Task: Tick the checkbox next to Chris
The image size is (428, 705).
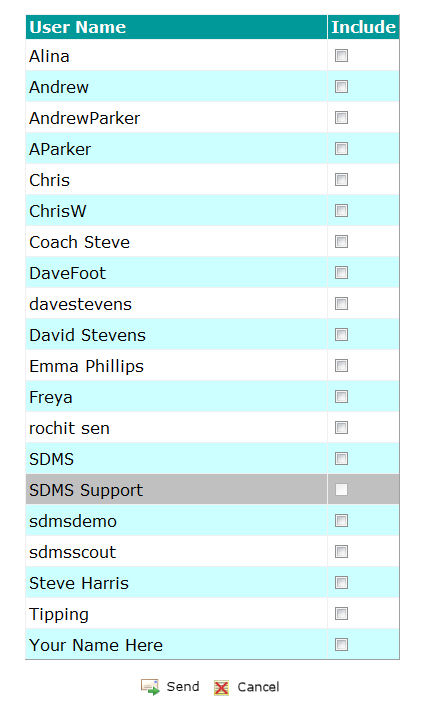Action: tap(341, 180)
